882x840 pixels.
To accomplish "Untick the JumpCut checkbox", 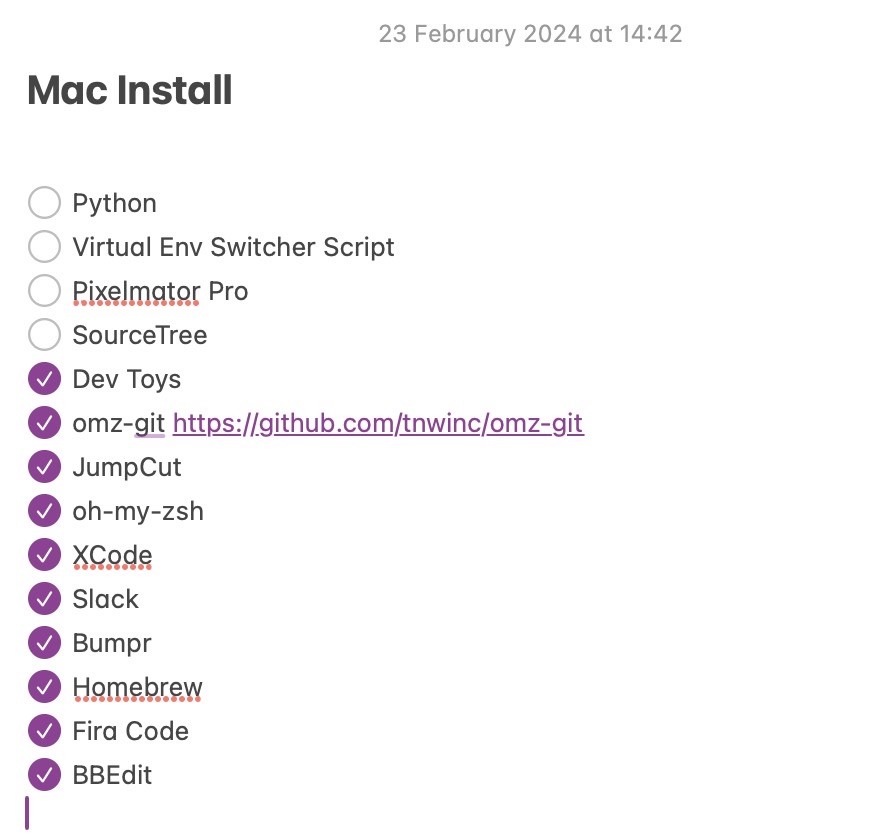I will click(x=44, y=466).
